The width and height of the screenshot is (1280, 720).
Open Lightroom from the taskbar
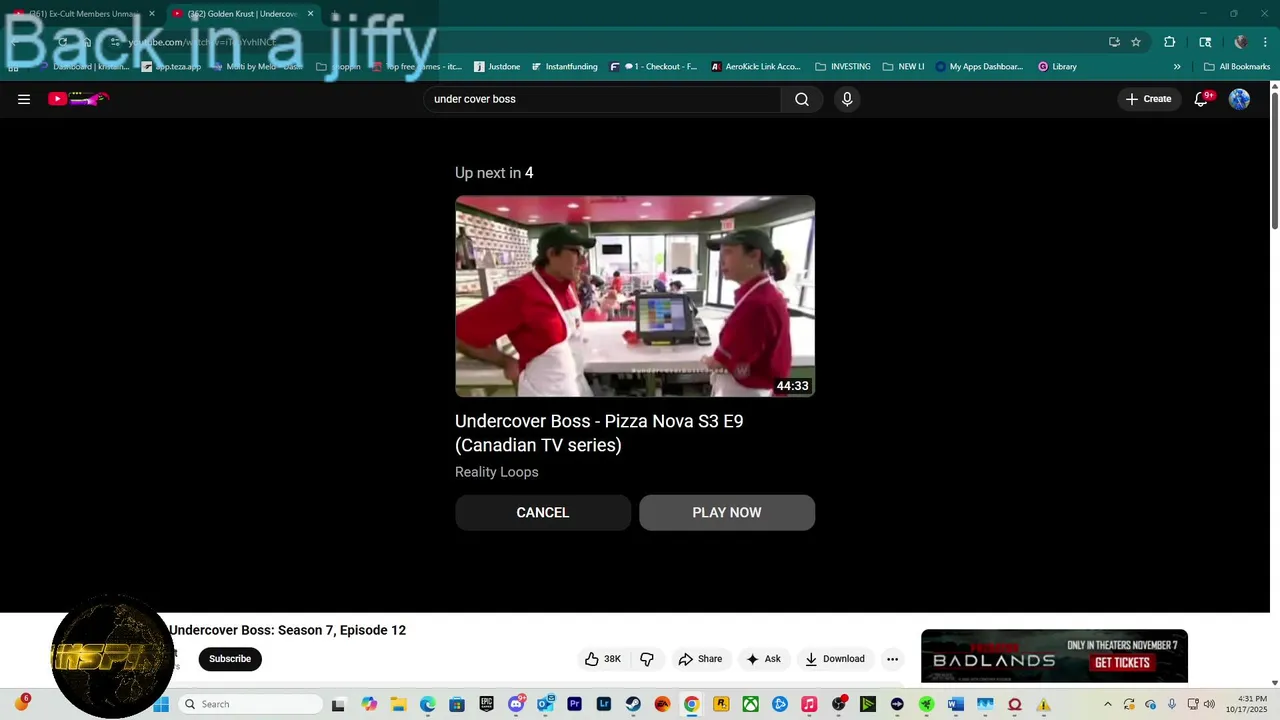tap(603, 704)
